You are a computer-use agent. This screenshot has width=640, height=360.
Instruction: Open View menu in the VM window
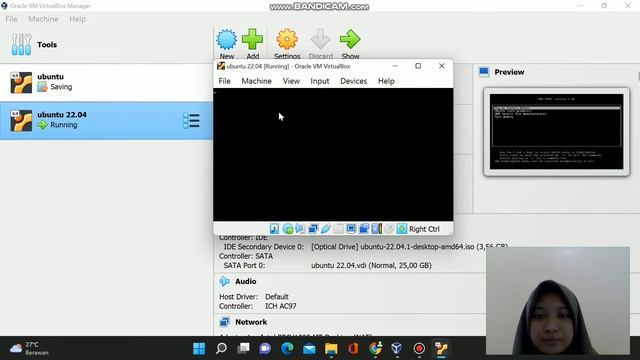(291, 81)
